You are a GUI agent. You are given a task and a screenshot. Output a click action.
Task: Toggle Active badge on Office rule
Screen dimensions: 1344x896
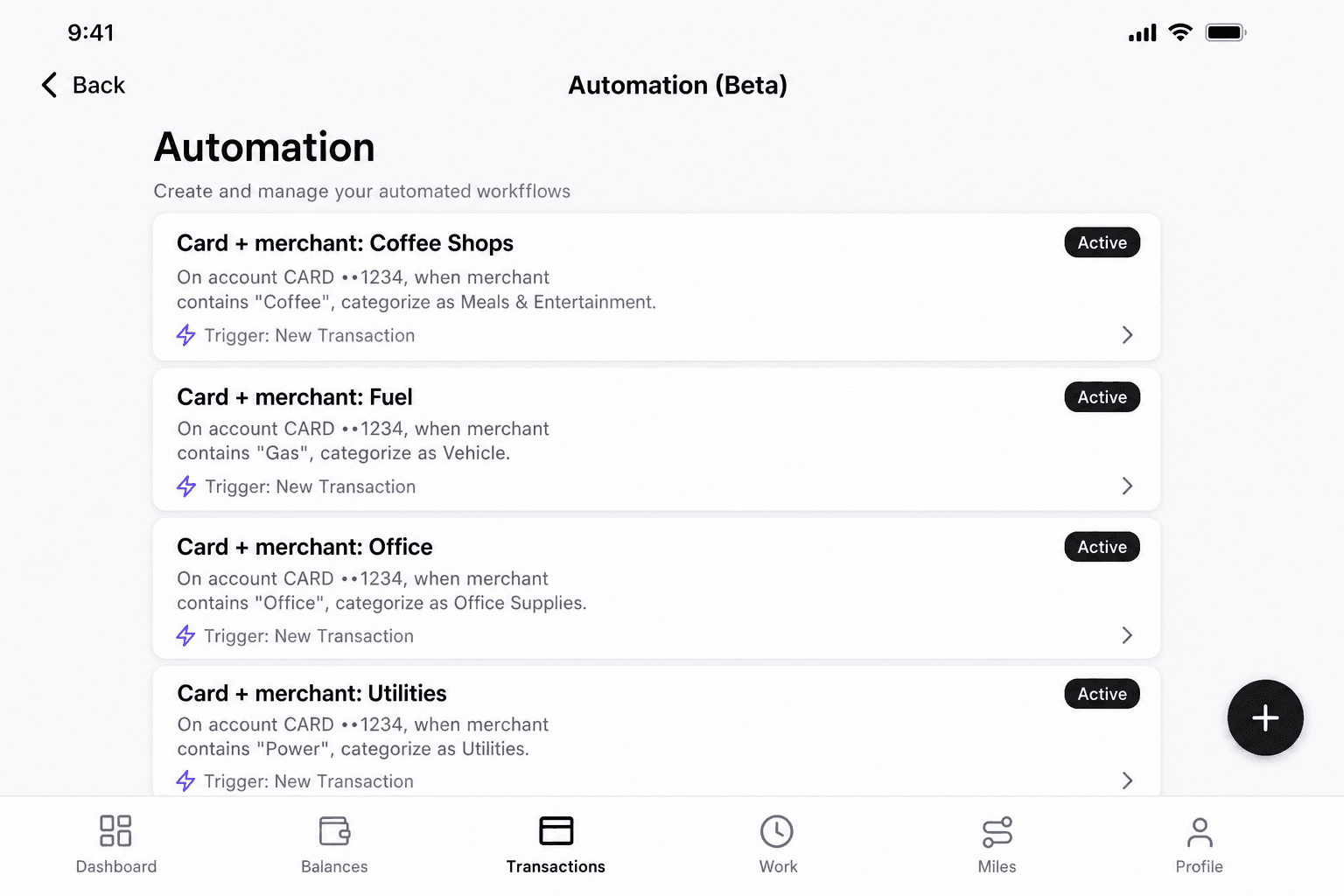click(x=1102, y=547)
